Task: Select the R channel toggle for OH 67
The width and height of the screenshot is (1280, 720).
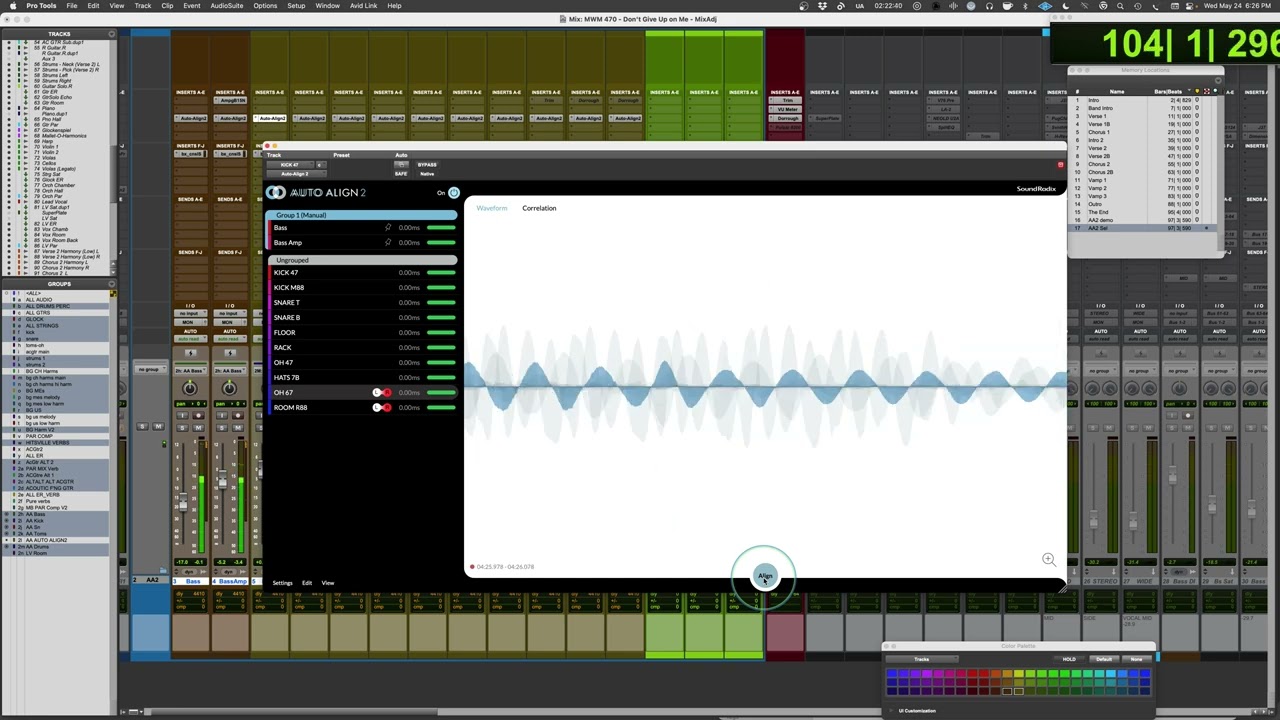Action: click(386, 393)
